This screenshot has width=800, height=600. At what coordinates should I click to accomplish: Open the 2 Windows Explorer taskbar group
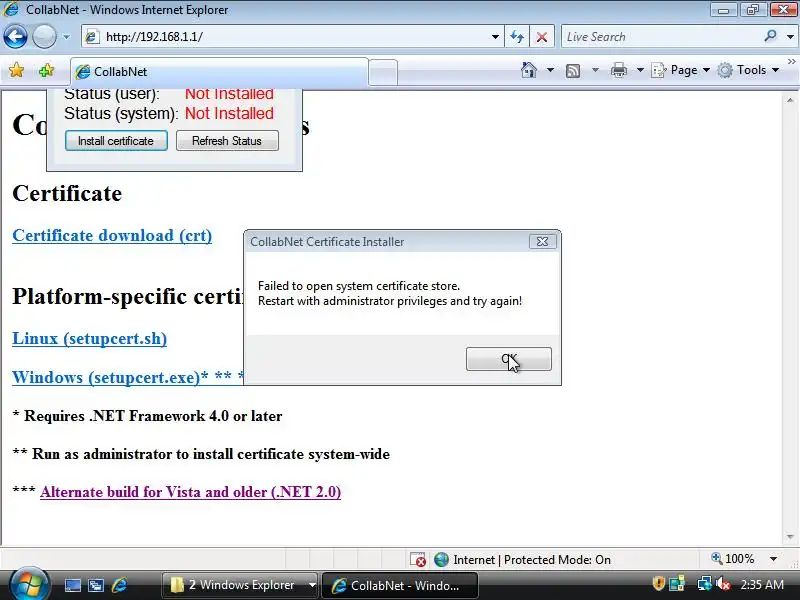point(235,585)
